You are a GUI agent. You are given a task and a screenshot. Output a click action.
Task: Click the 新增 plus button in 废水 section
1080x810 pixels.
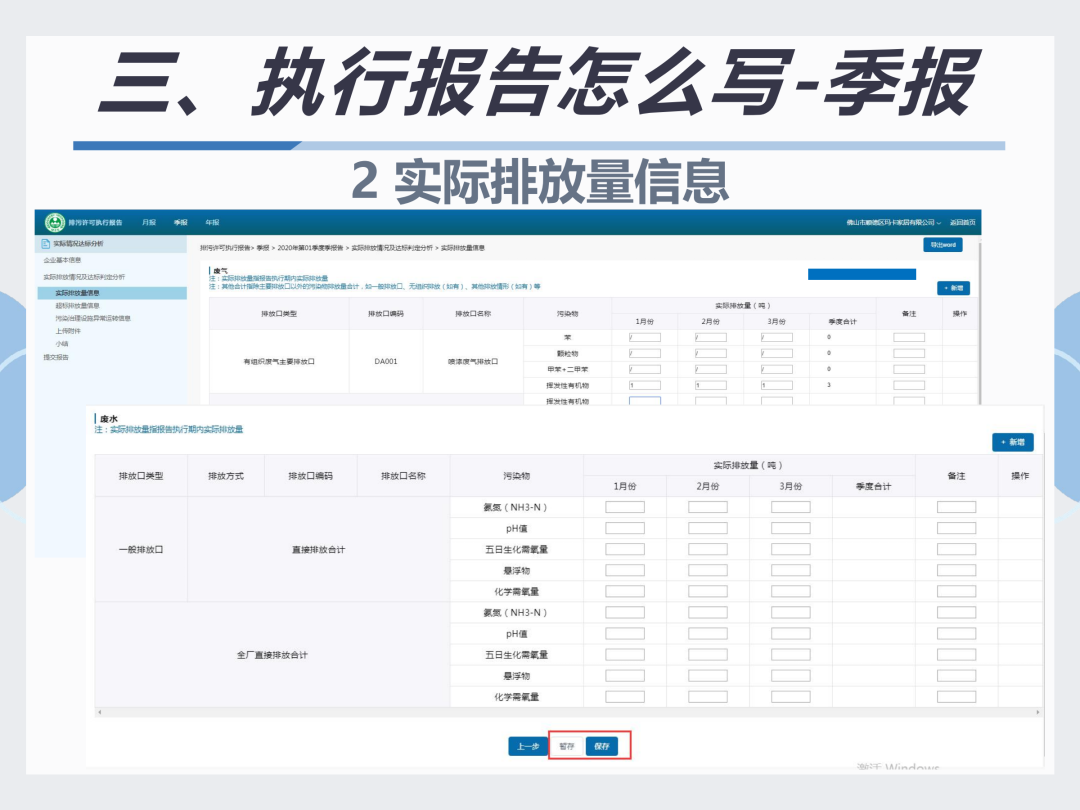(x=1012, y=442)
